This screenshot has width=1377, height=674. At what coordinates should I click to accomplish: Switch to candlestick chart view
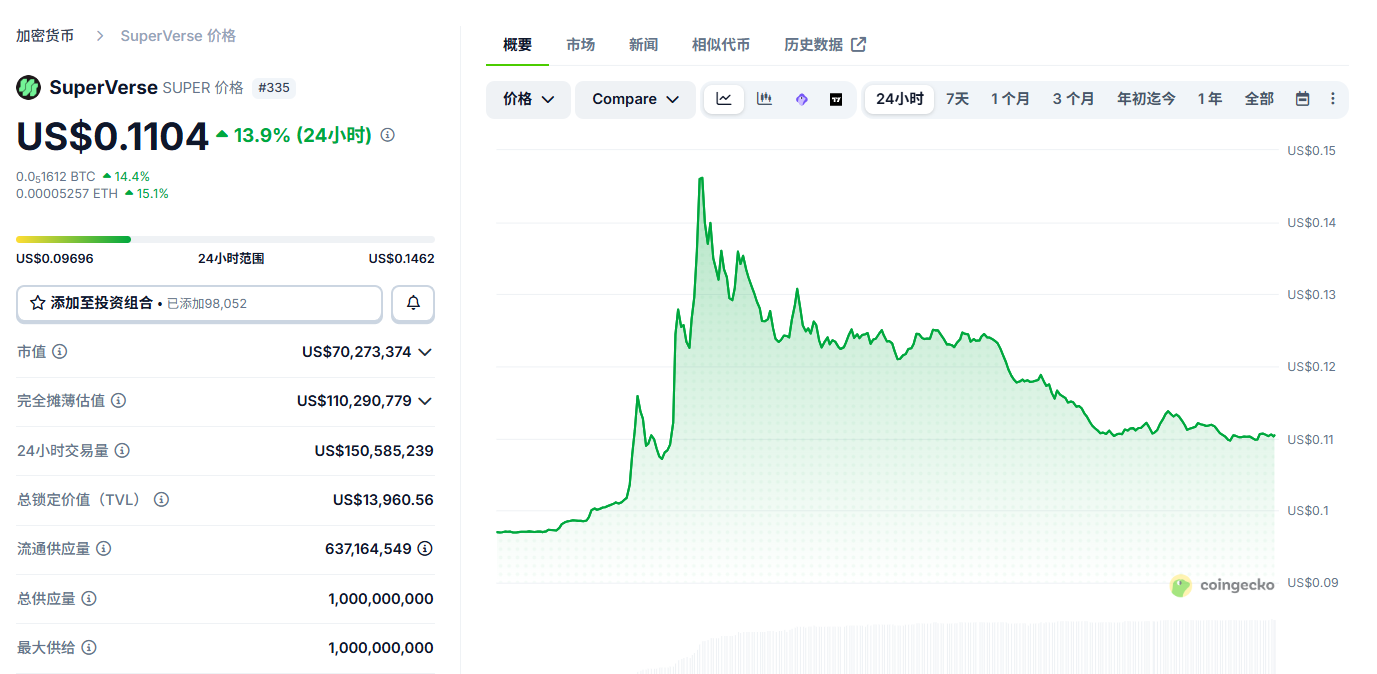pyautogui.click(x=764, y=99)
